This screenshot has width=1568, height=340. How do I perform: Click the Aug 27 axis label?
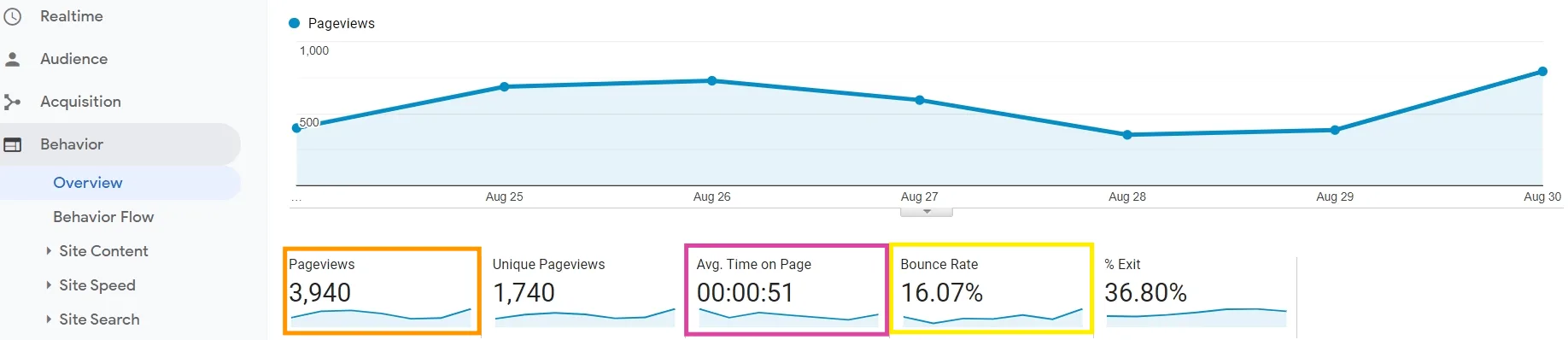(920, 196)
